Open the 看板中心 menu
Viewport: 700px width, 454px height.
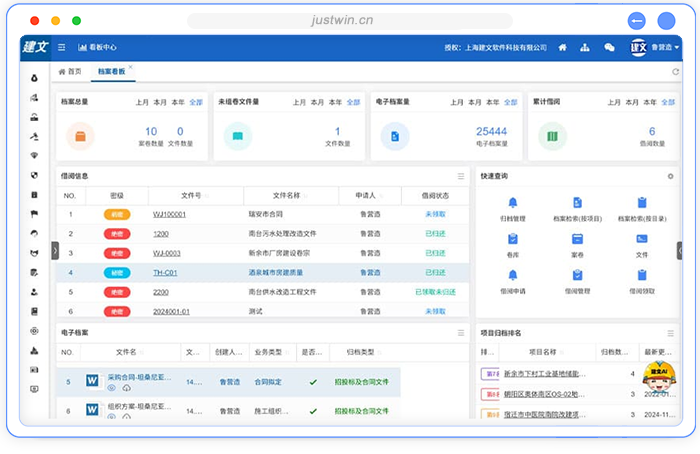tap(98, 47)
